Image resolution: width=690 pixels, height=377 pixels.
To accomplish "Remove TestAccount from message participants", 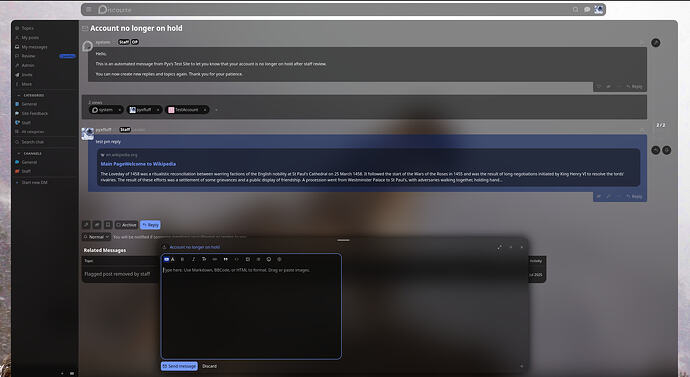I will click(x=205, y=110).
